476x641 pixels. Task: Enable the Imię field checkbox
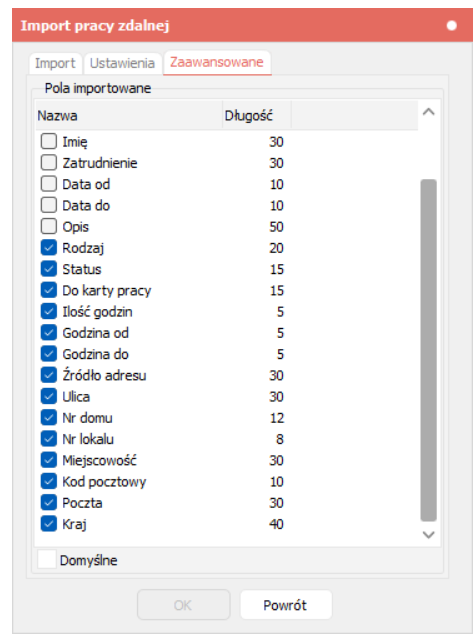point(49,141)
